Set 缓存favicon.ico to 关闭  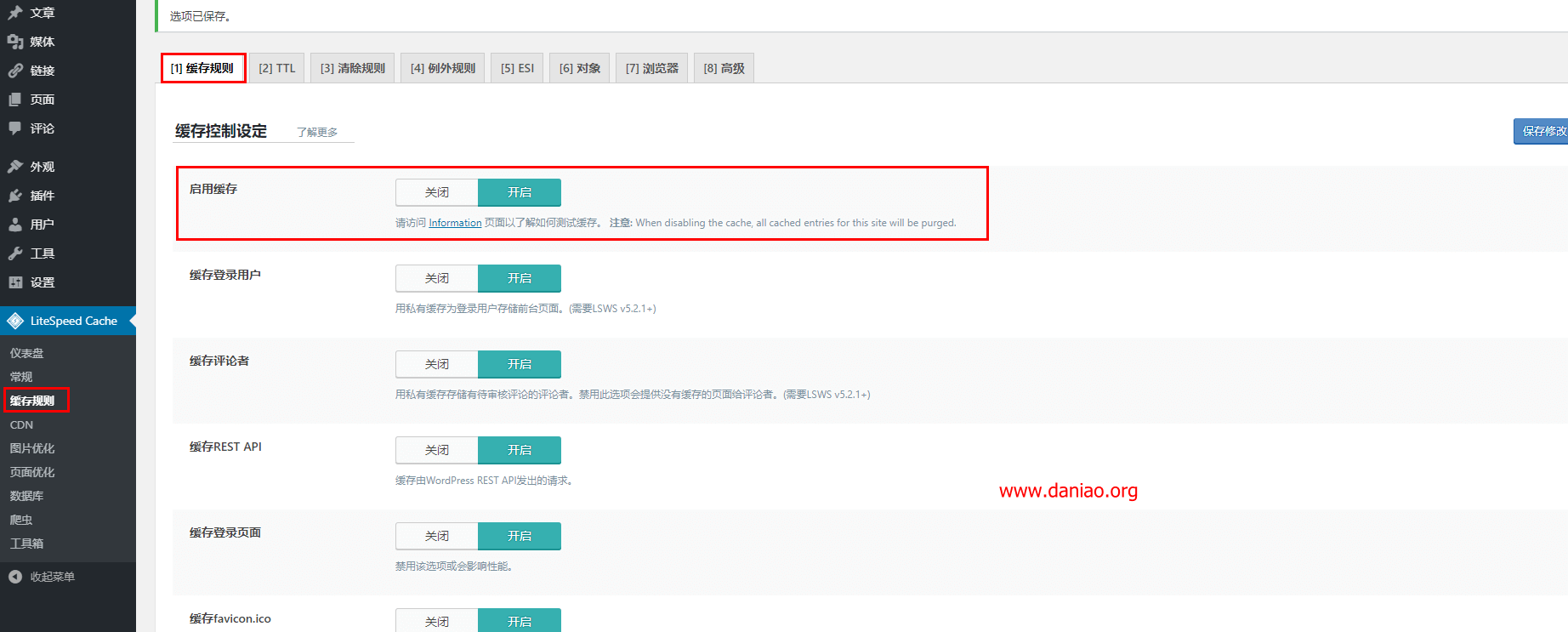pos(437,621)
